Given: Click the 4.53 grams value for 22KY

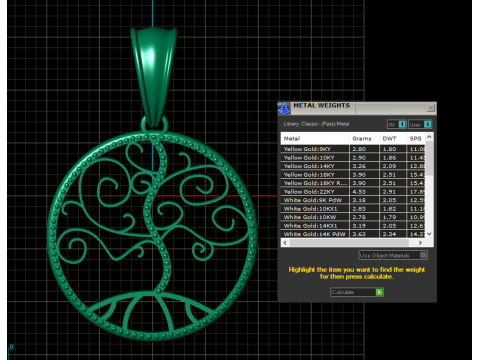Looking at the screenshot, I should pyautogui.click(x=359, y=192).
